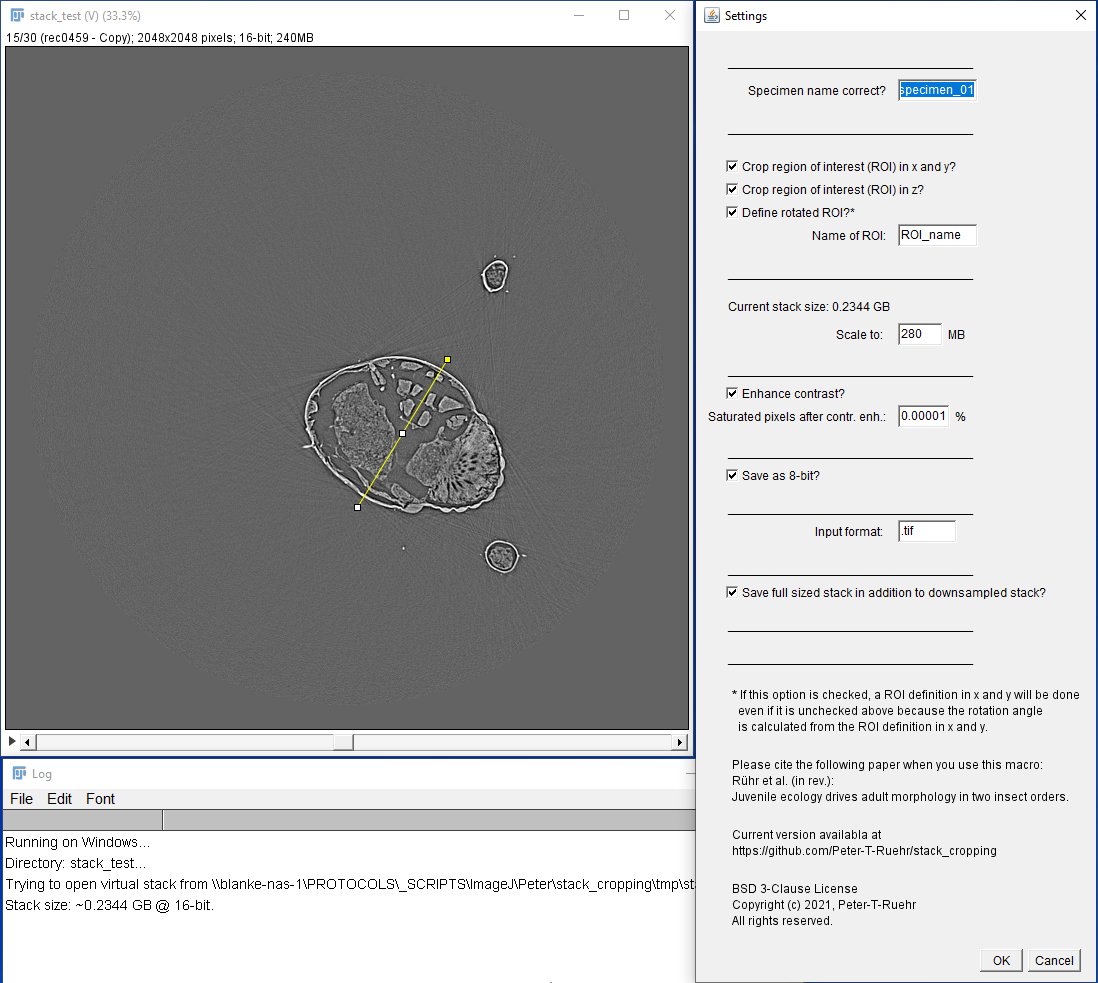Screen dimensions: 1098x983
Task: Click the Scale to MB field
Action: (919, 334)
